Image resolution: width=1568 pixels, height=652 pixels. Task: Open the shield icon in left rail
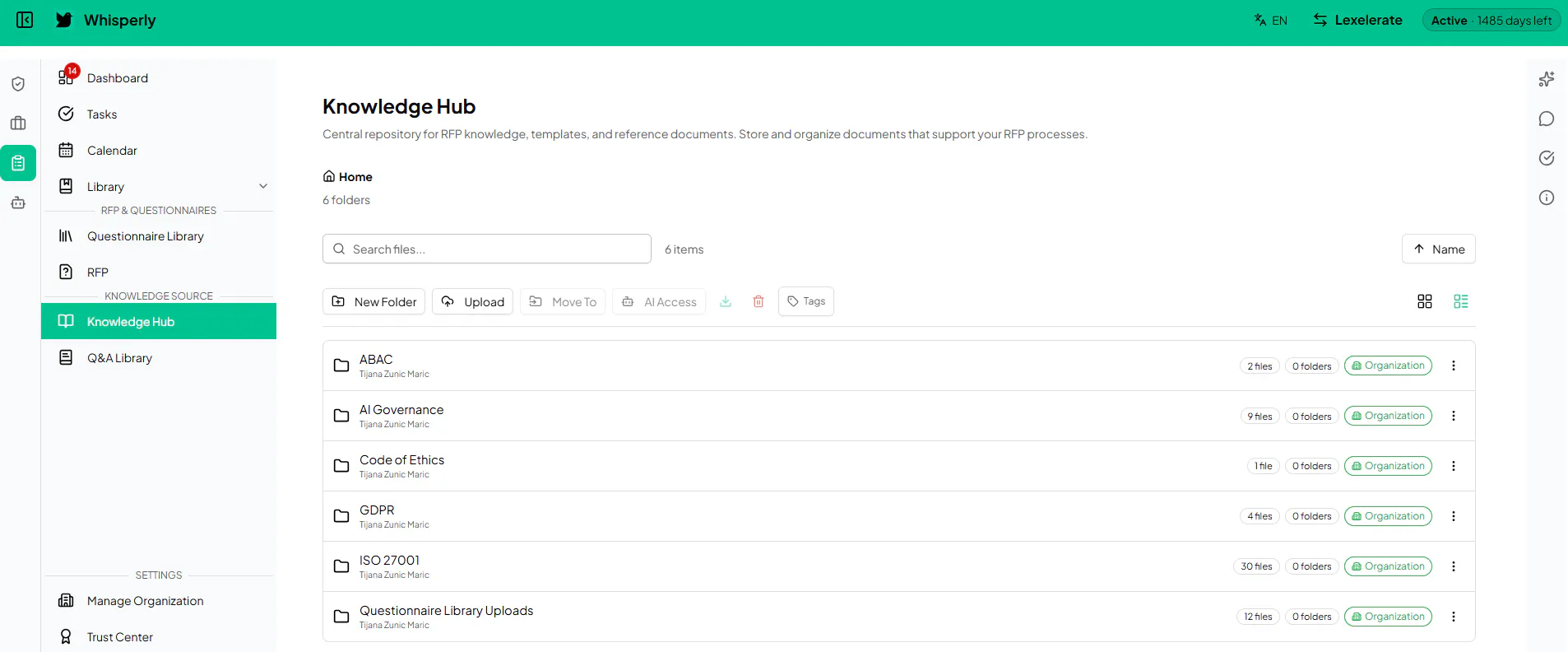pyautogui.click(x=18, y=84)
